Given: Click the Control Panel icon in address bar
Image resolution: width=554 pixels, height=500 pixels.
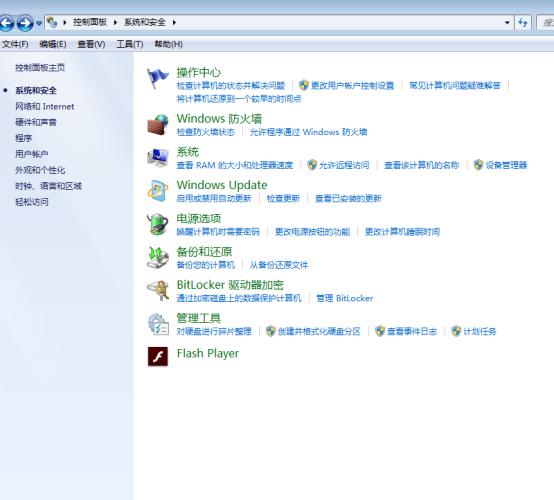Looking at the screenshot, I should (x=52, y=23).
